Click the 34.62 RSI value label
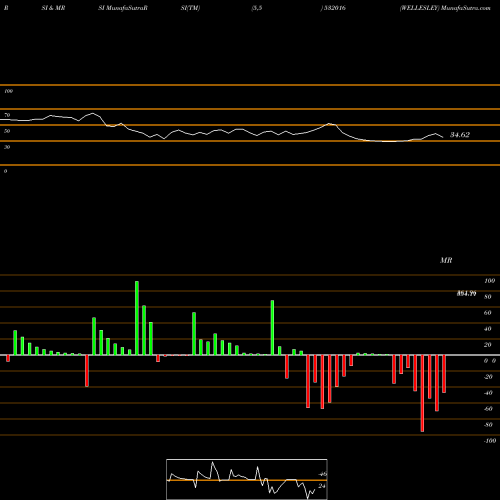 pos(460,135)
